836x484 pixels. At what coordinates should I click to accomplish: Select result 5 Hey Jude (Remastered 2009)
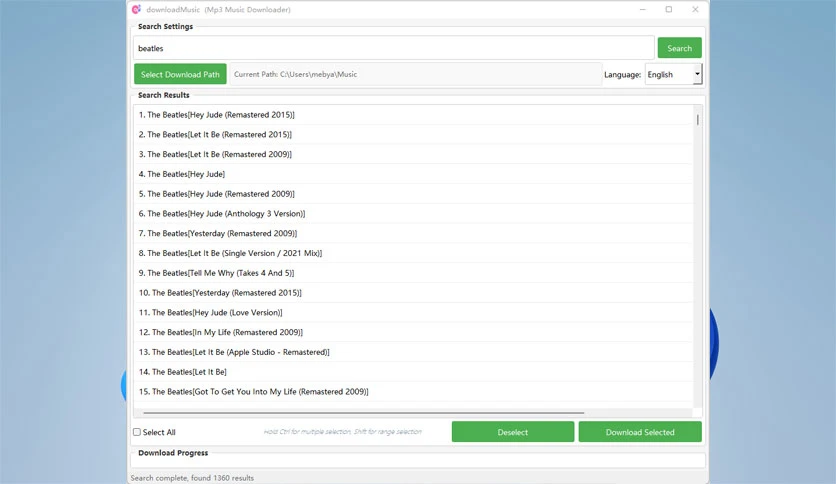[x=413, y=193]
